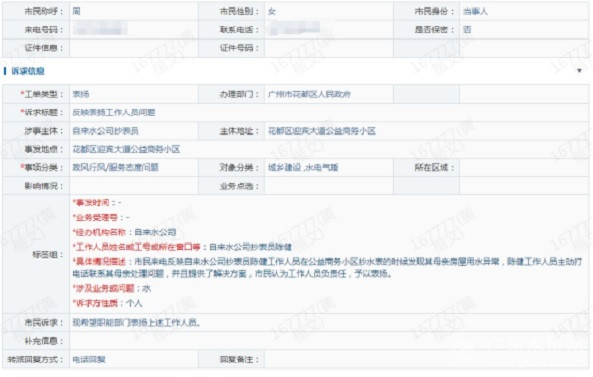Click the empty 证件信息 field
Image resolution: width=593 pixels, height=377 pixels.
(x=134, y=48)
